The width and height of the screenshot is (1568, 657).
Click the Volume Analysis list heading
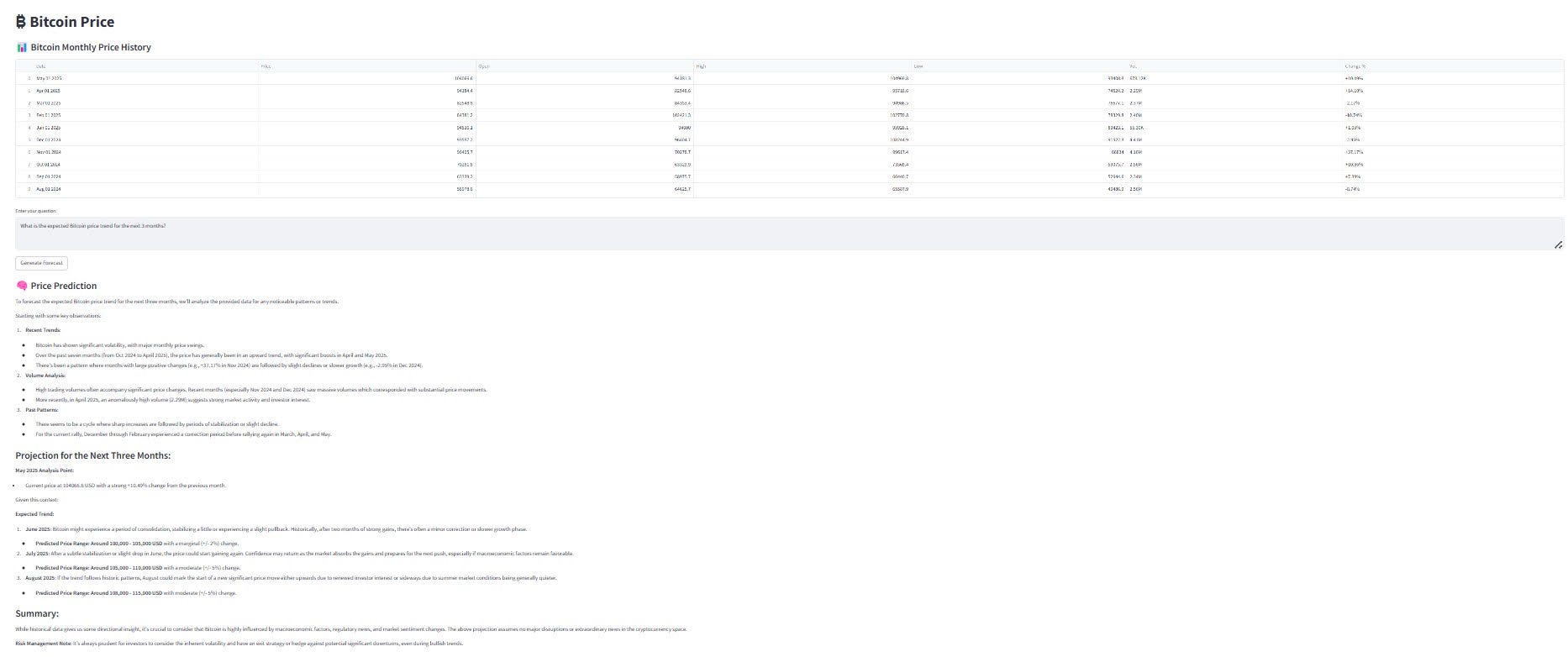45,376
